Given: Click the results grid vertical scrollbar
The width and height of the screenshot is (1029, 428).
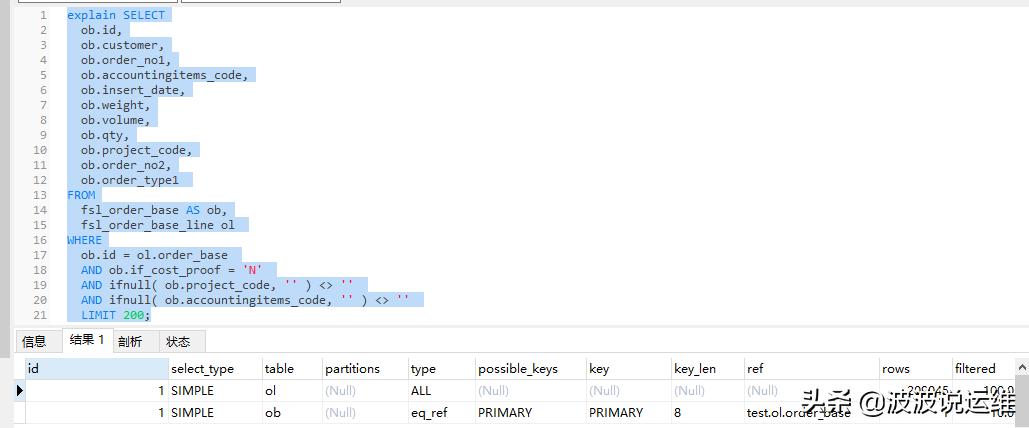Looking at the screenshot, I should pyautogui.click(x=1022, y=393).
